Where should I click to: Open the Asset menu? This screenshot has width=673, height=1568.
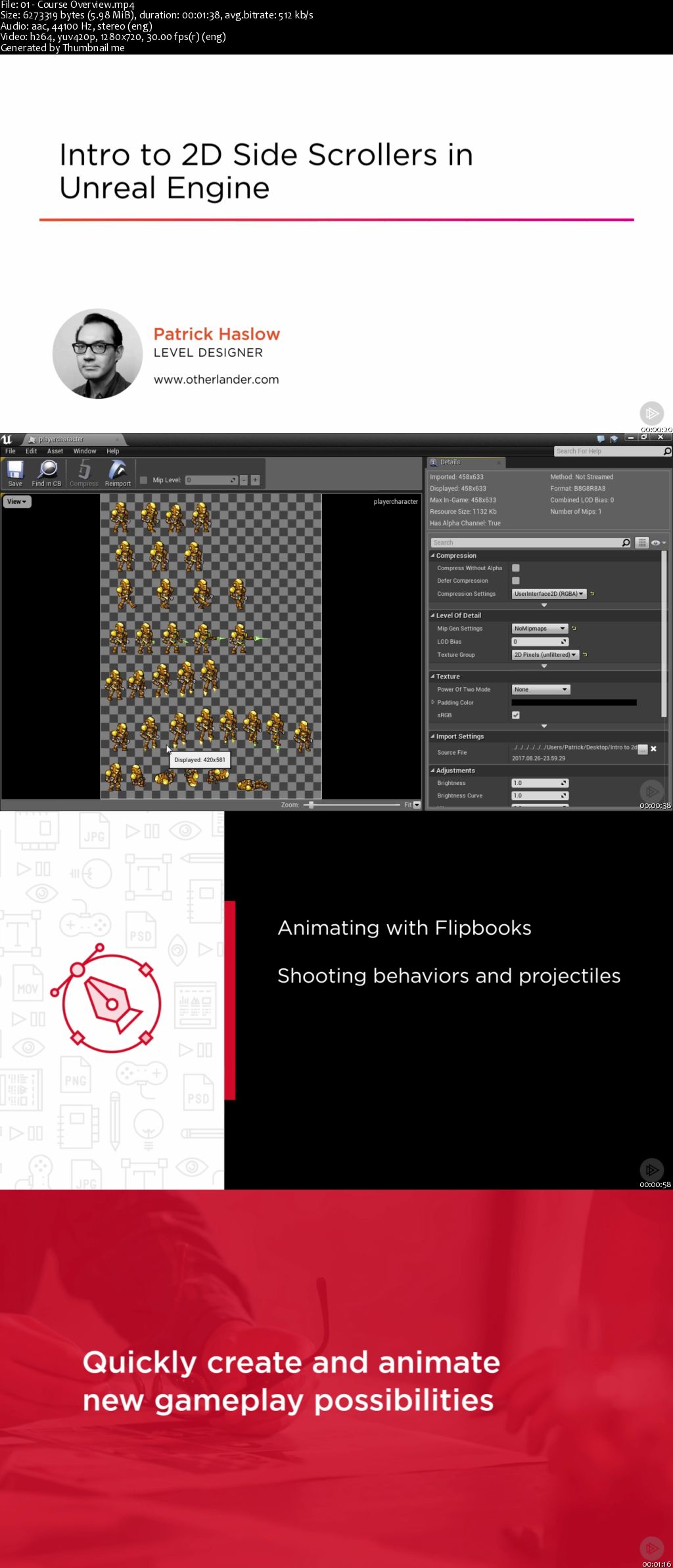click(55, 451)
